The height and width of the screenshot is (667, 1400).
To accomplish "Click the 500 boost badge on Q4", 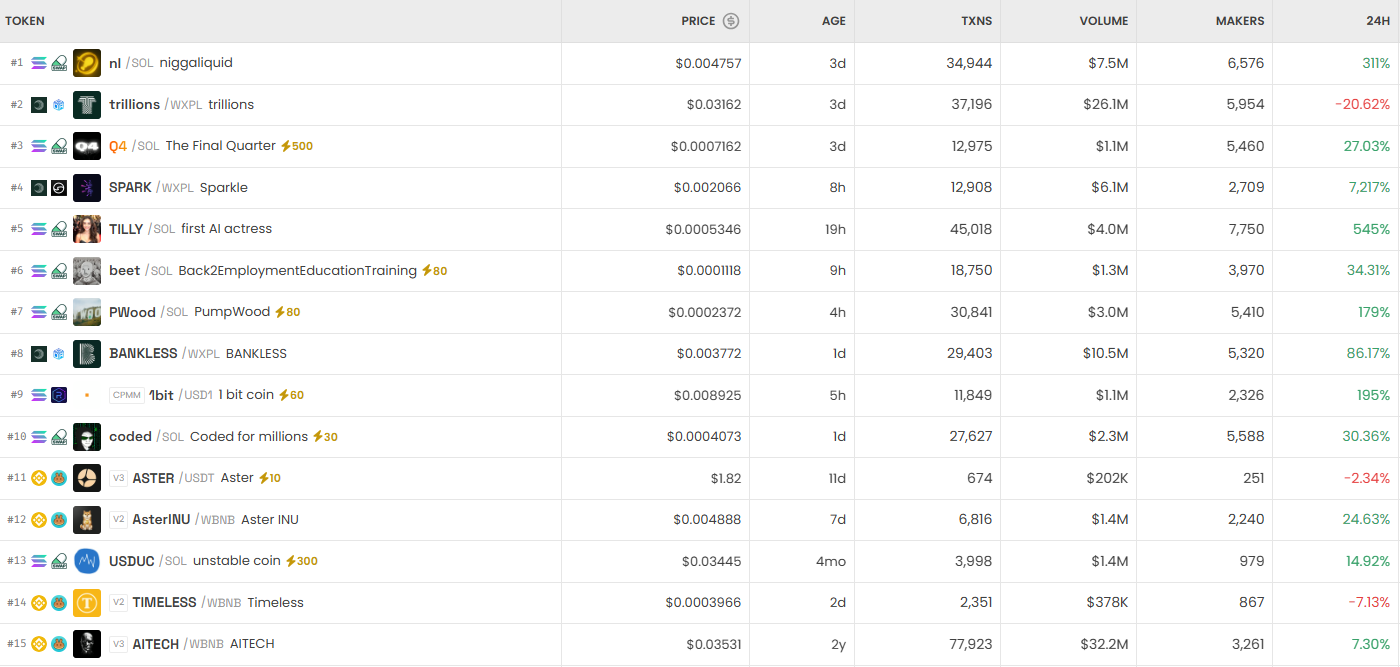I will tap(297, 146).
